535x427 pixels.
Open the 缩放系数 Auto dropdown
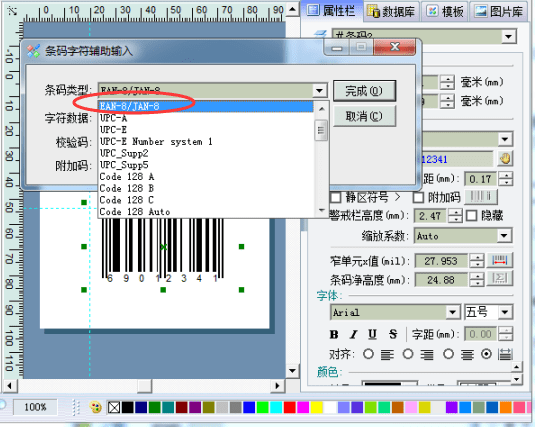point(504,236)
